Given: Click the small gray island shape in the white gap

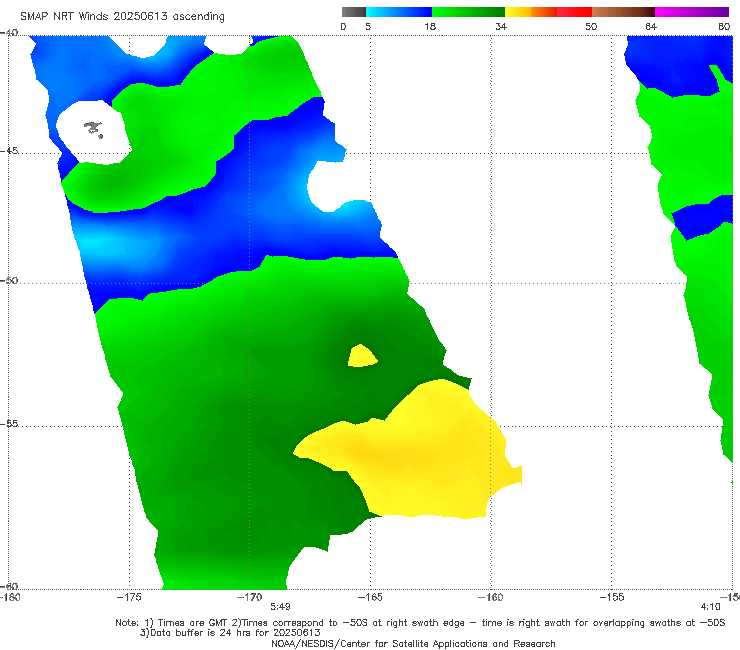Looking at the screenshot, I should click(x=93, y=129).
